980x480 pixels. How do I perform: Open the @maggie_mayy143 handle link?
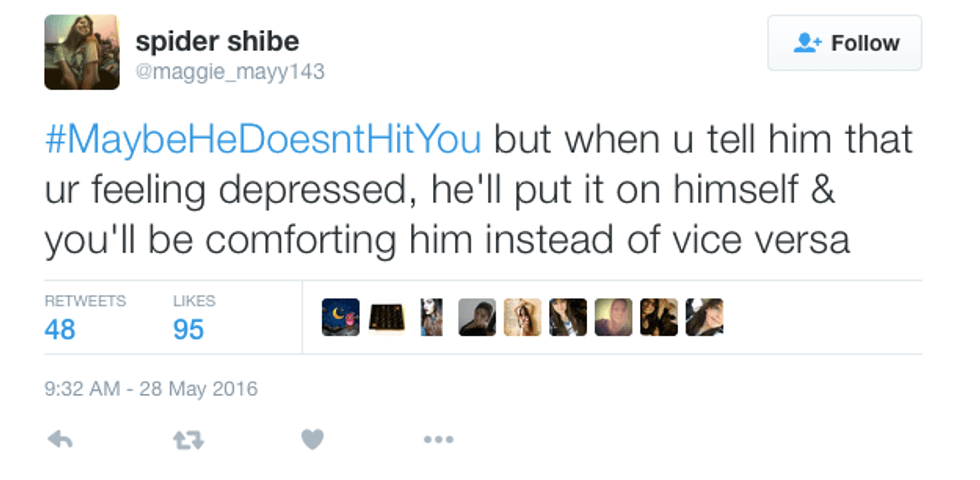tap(230, 72)
